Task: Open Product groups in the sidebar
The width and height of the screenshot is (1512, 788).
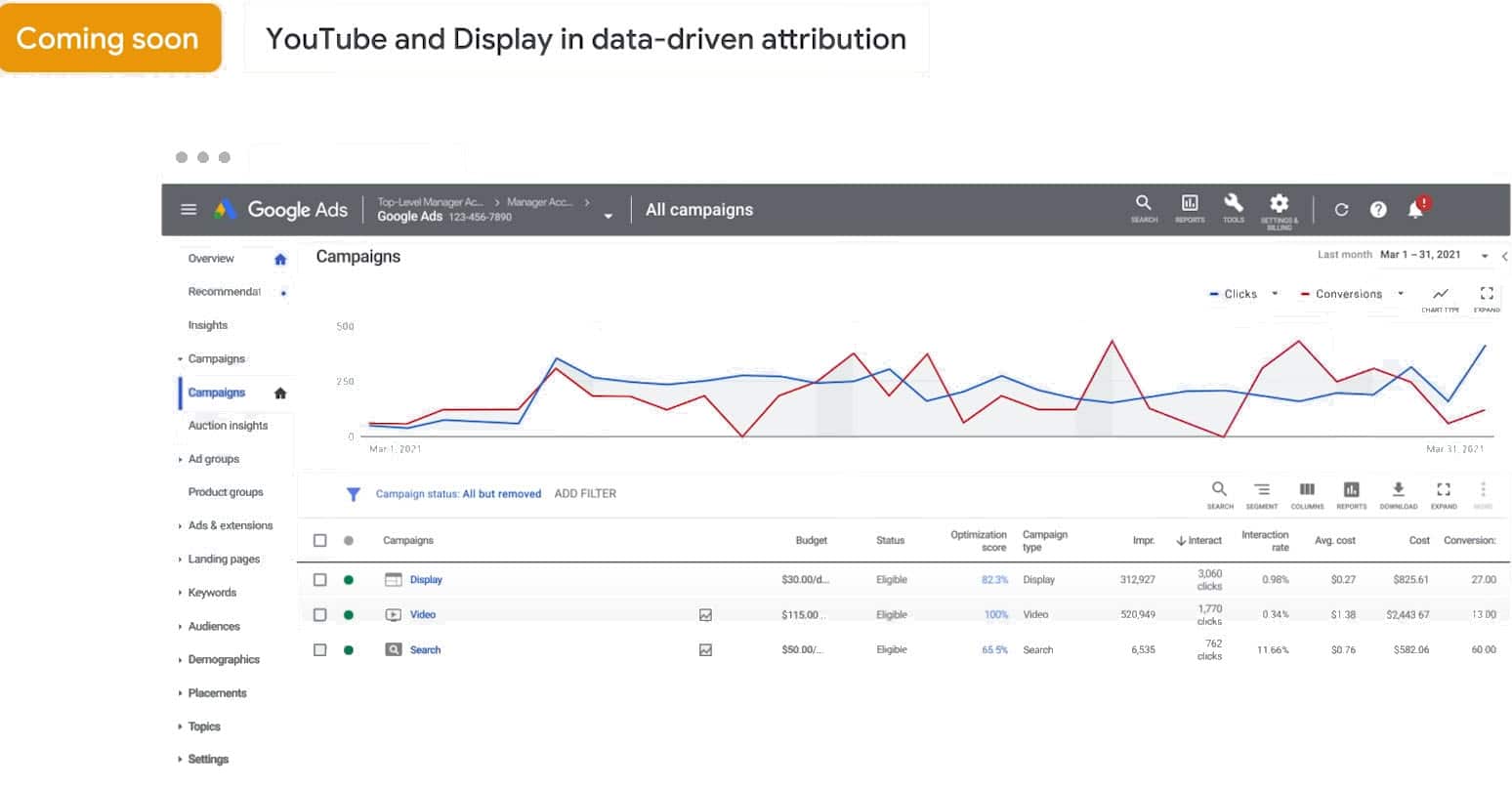Action: pos(226,492)
